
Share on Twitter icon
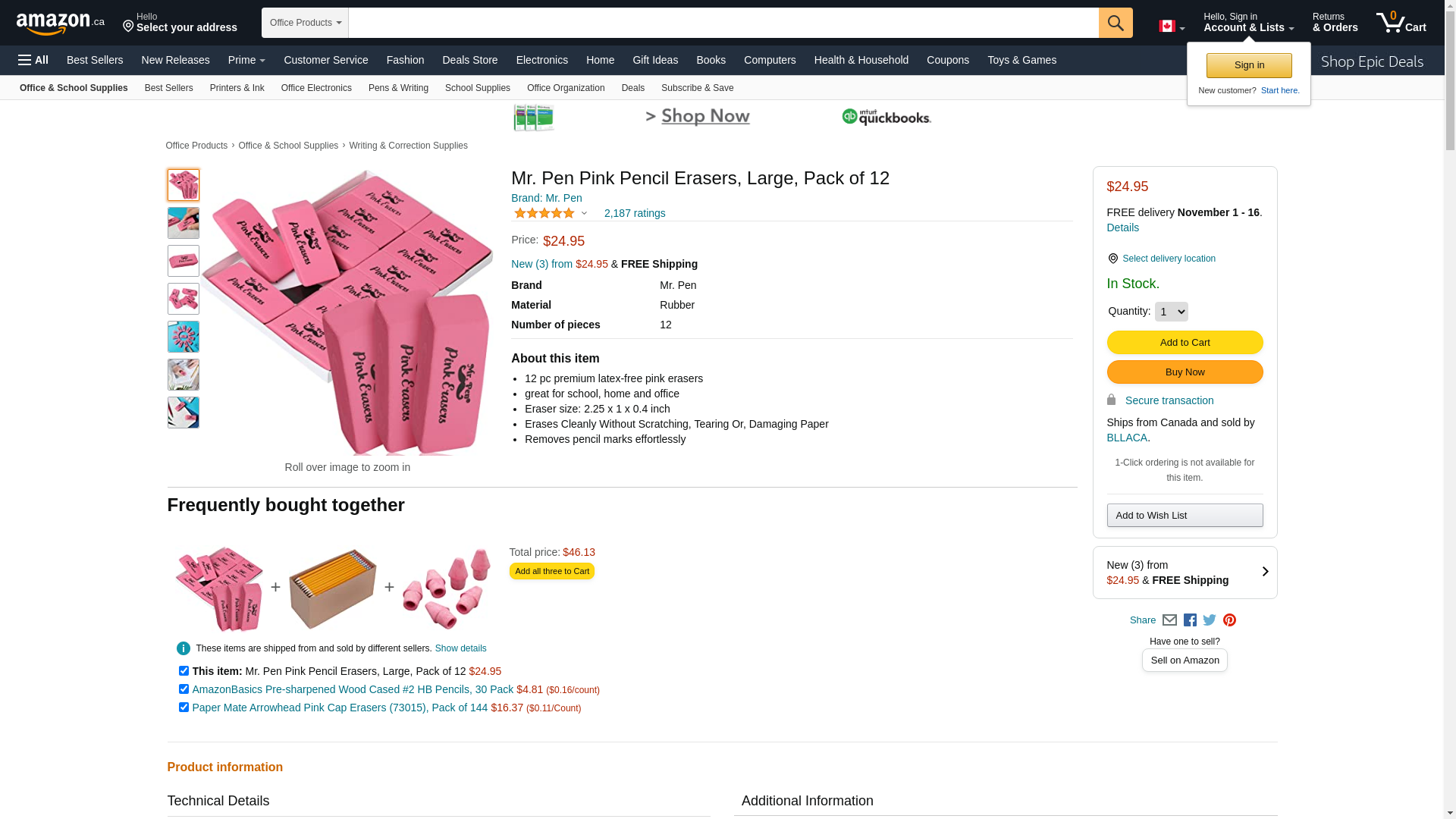pos(1210,620)
